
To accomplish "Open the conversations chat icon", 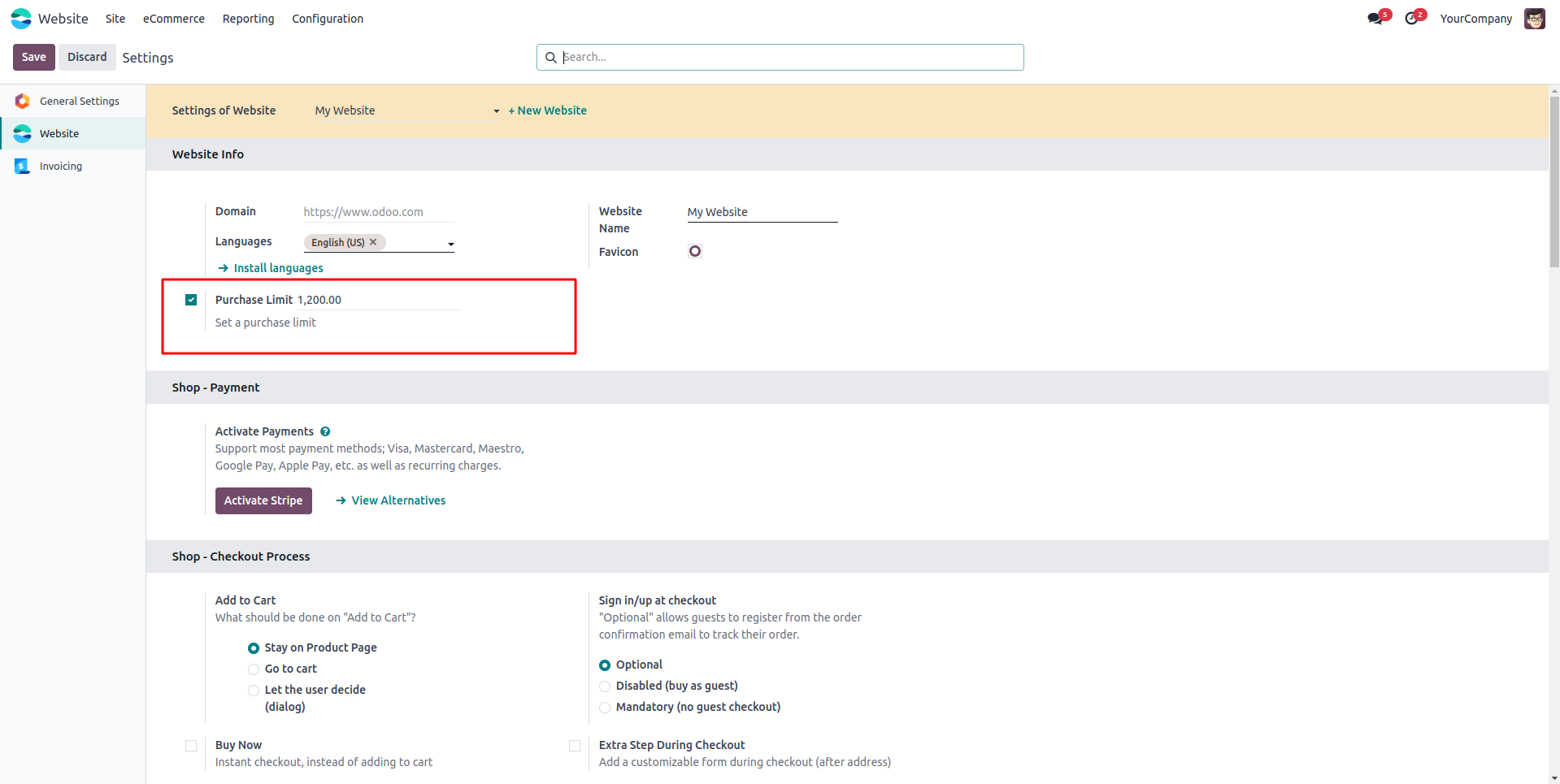I will tap(1375, 19).
